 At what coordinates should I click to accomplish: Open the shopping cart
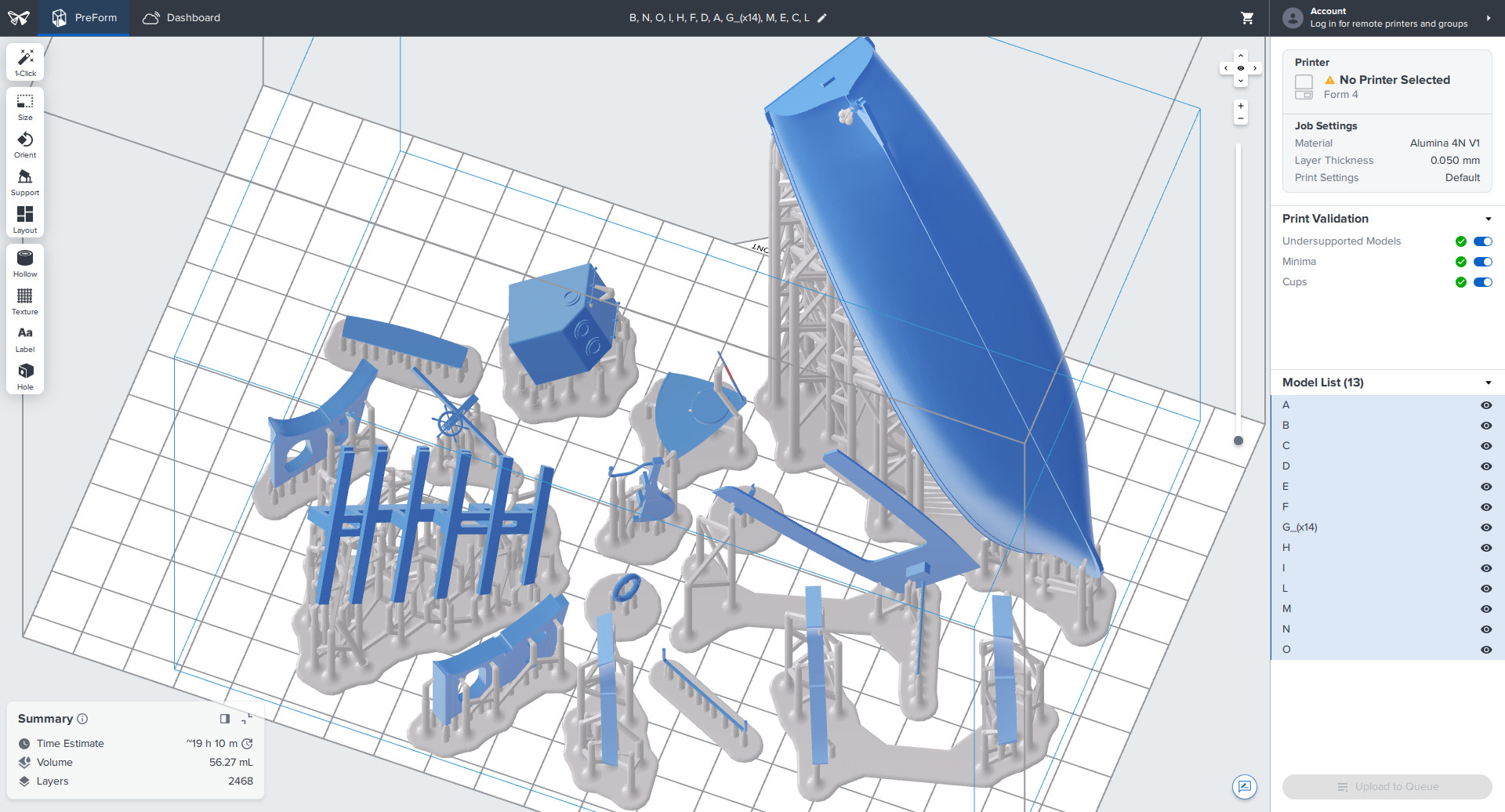[x=1247, y=17]
